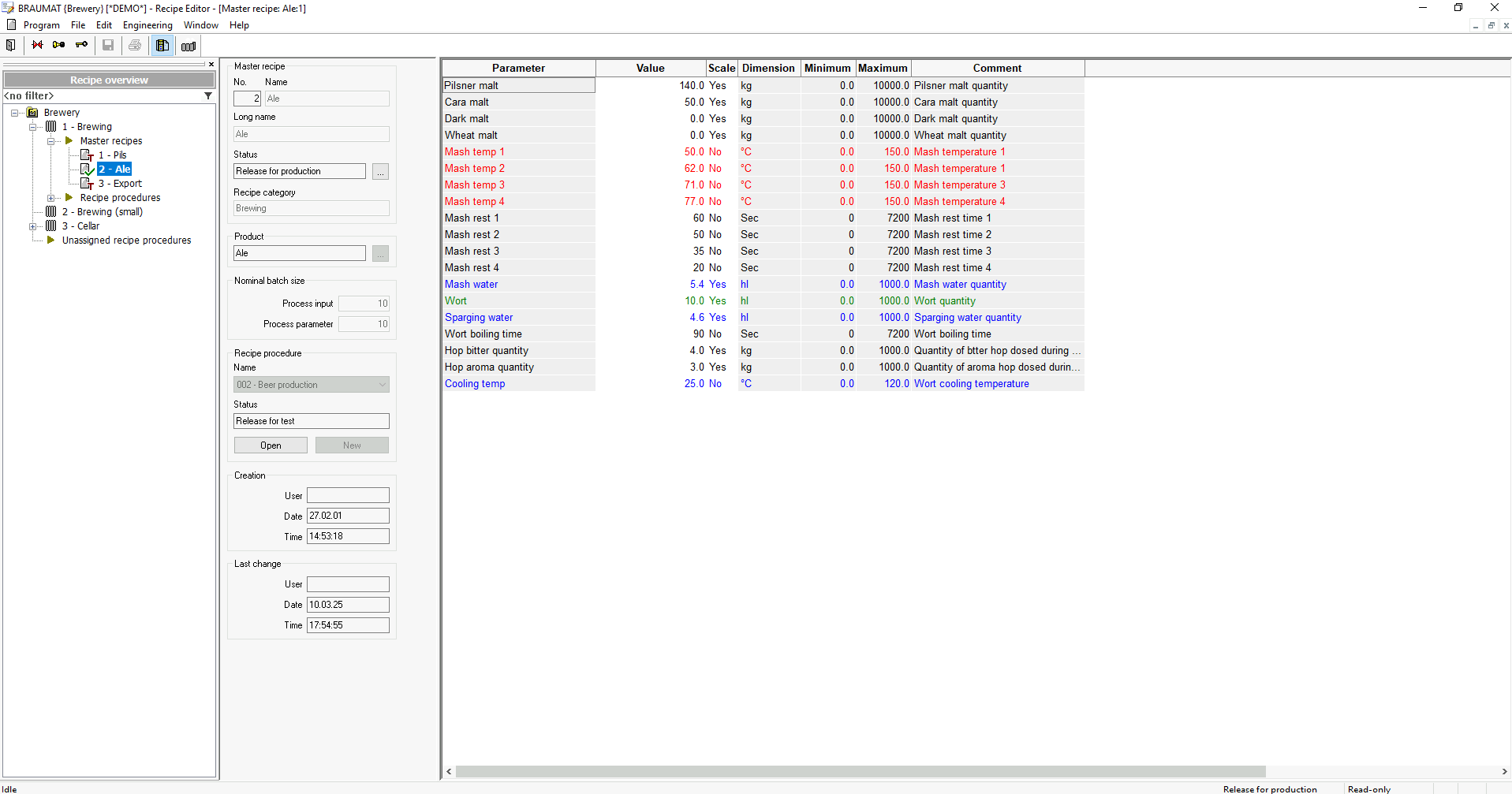Image resolution: width=1512 pixels, height=794 pixels.
Task: Click the horizontal scrollbar under the parameter table
Action: [x=860, y=771]
